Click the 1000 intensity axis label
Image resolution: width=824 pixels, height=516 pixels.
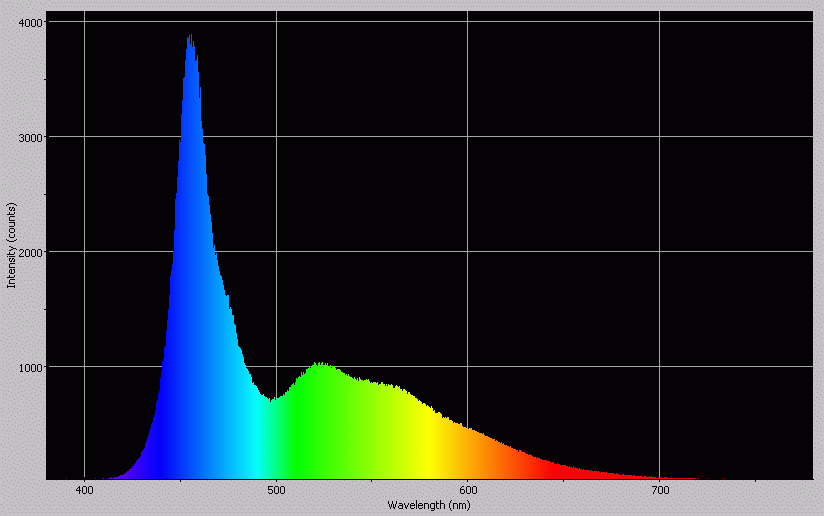click(x=30, y=368)
